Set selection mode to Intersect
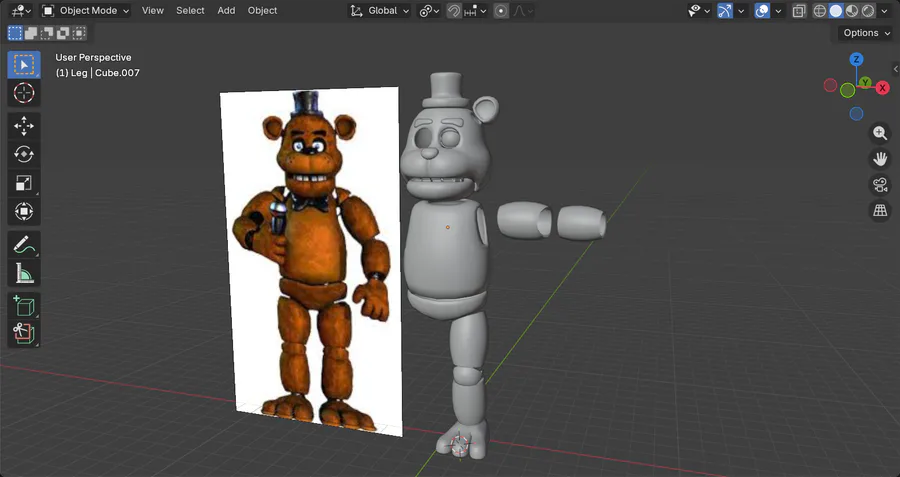This screenshot has height=477, width=900. (79, 33)
